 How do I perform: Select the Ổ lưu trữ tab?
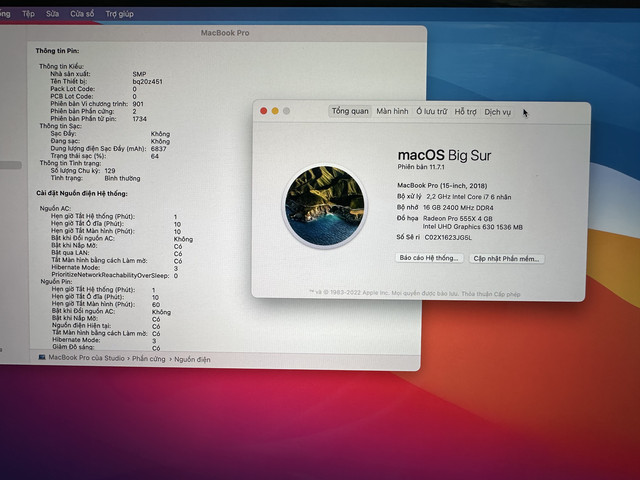[x=432, y=111]
